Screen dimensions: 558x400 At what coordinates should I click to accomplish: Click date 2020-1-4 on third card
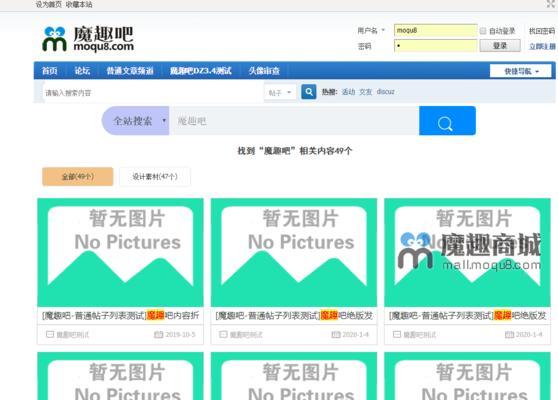click(530, 335)
